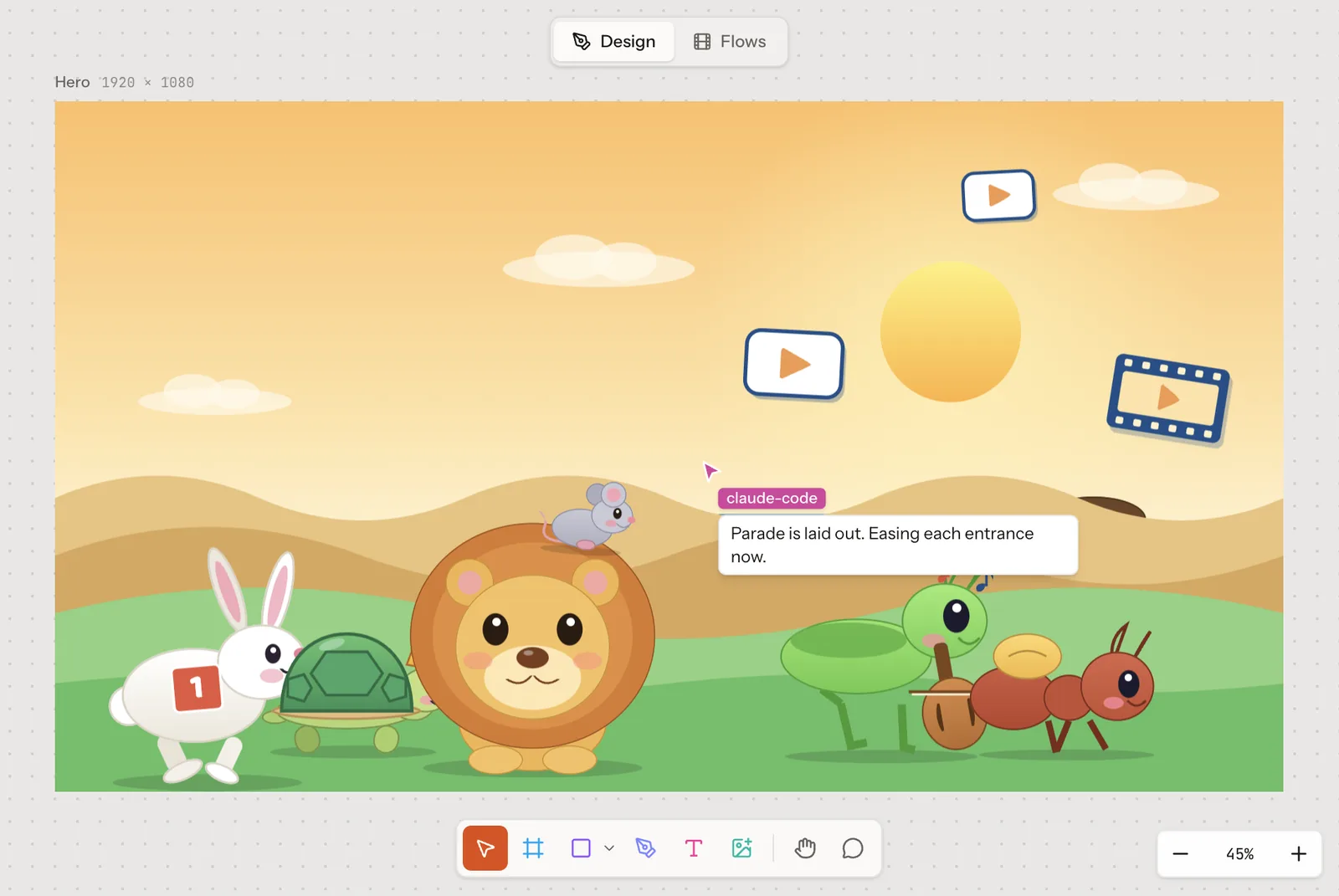Select the Comment tool
Screen dimensions: 1339x896
(853, 848)
